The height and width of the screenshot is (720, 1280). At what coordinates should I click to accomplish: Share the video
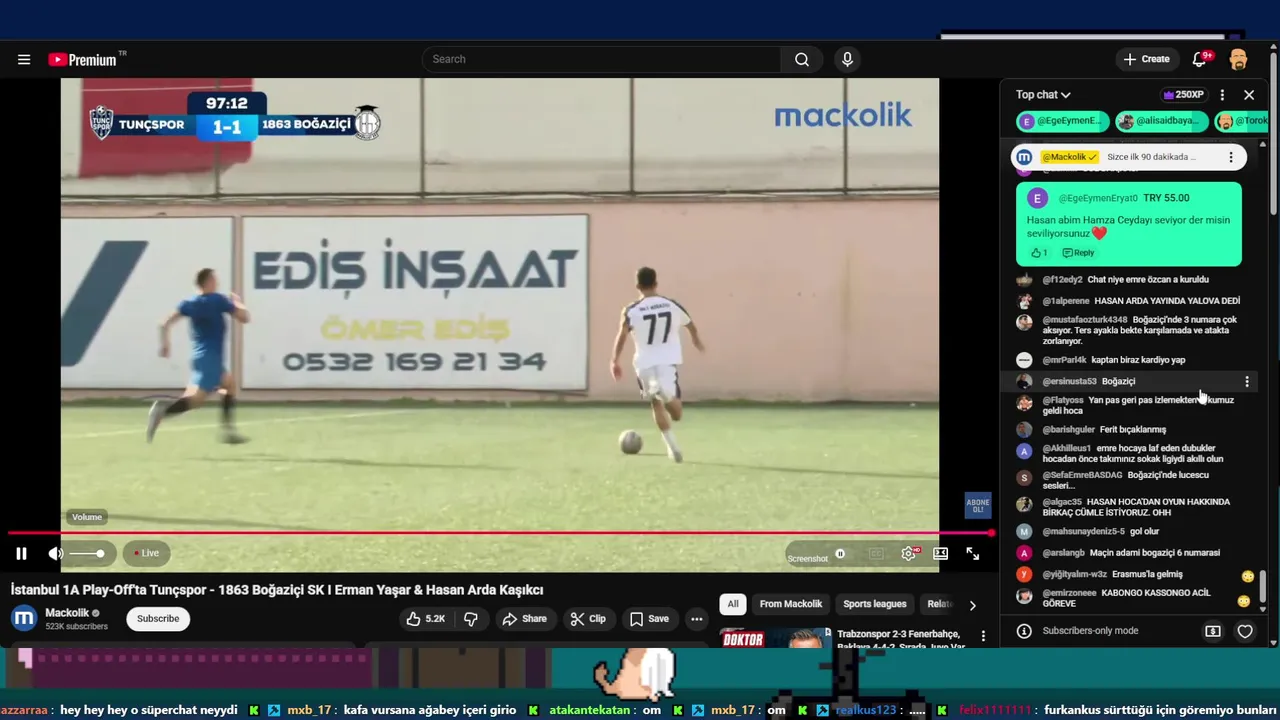click(524, 619)
